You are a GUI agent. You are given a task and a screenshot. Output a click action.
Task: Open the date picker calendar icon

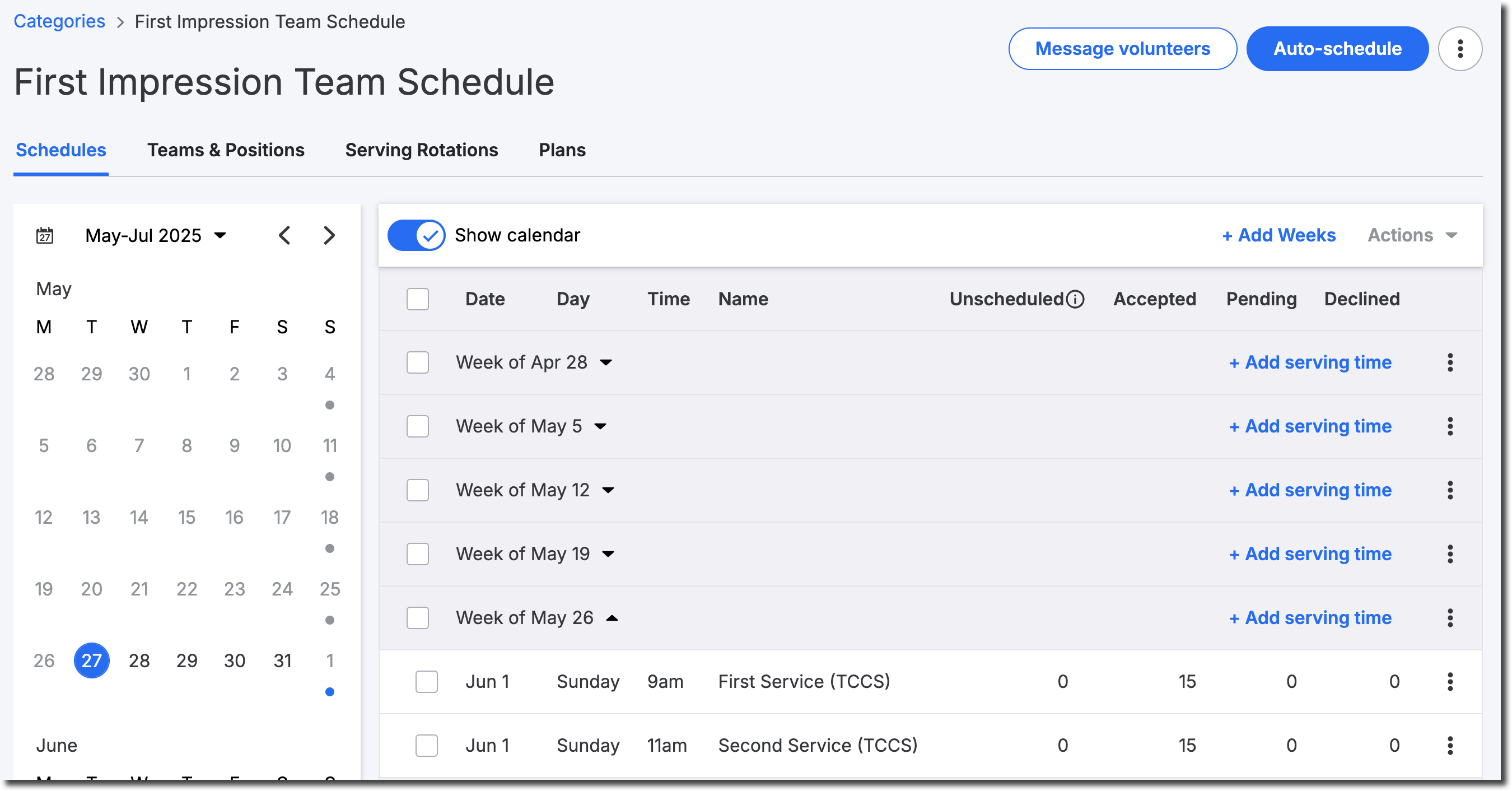[x=45, y=235]
